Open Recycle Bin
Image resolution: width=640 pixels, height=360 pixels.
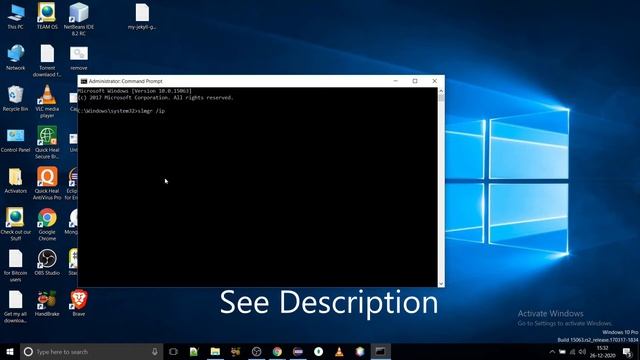[x=16, y=98]
